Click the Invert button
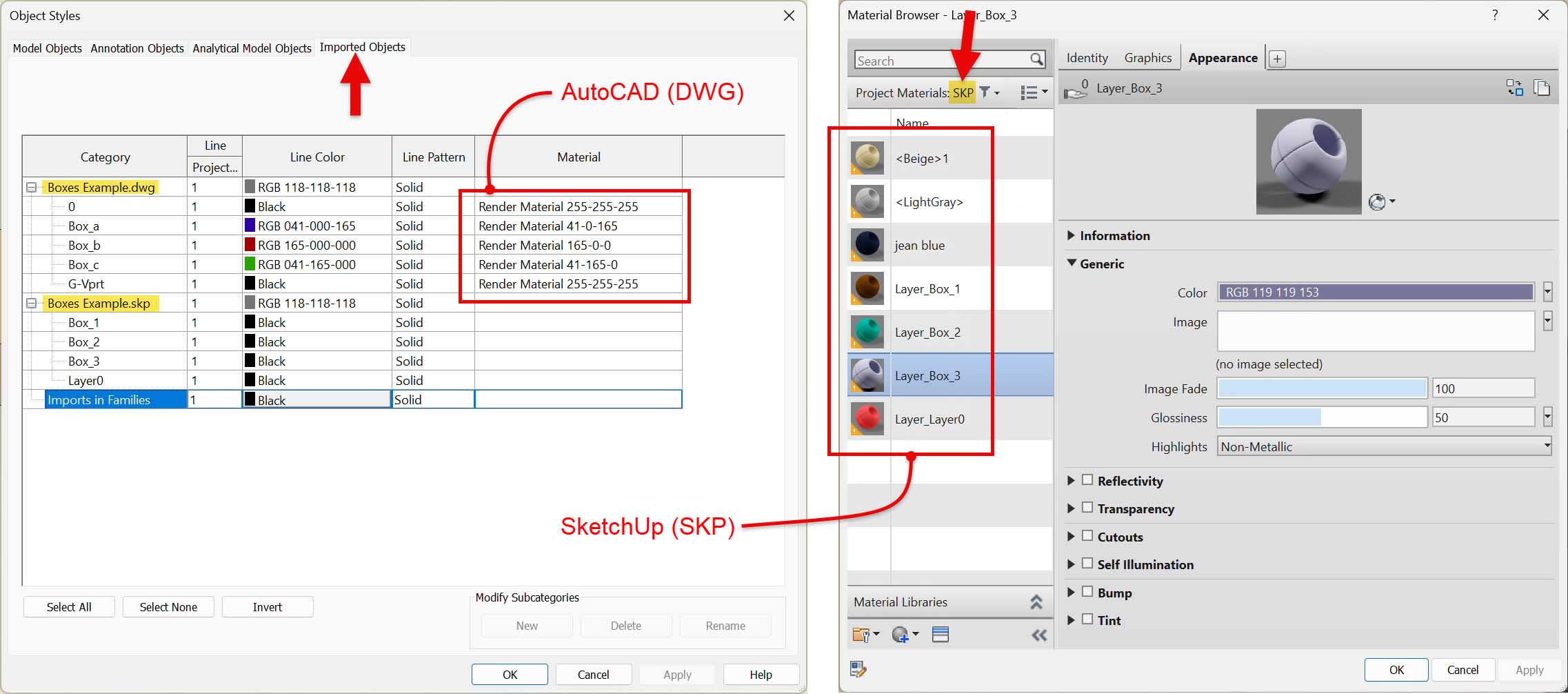This screenshot has width=1568, height=694. (268, 606)
